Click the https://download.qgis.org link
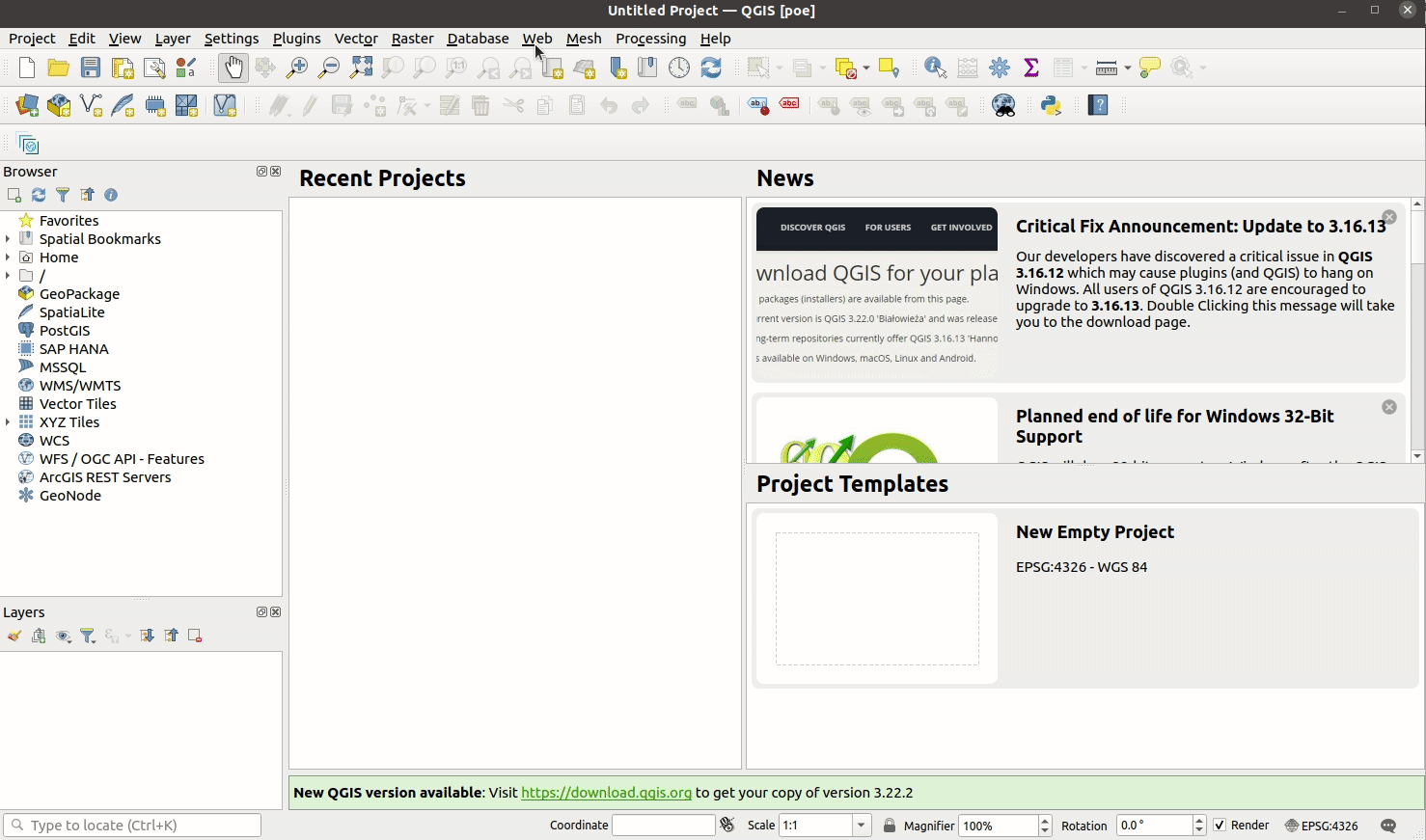Image resolution: width=1426 pixels, height=840 pixels. coord(606,792)
